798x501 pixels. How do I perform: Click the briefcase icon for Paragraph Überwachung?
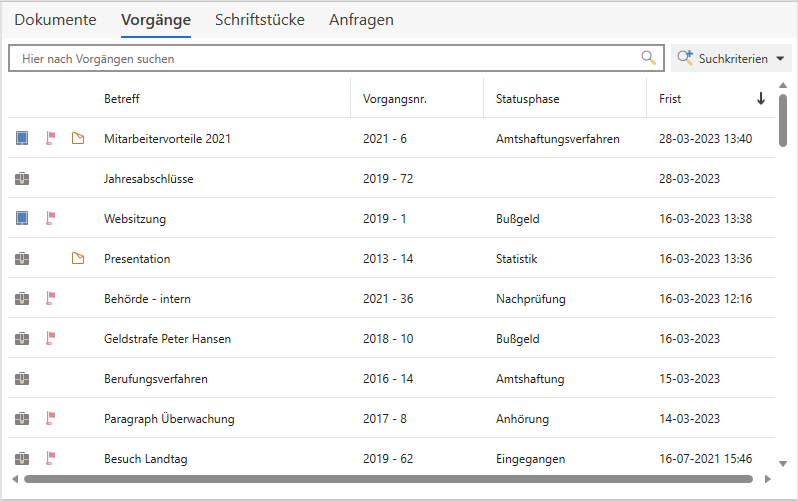pos(22,419)
